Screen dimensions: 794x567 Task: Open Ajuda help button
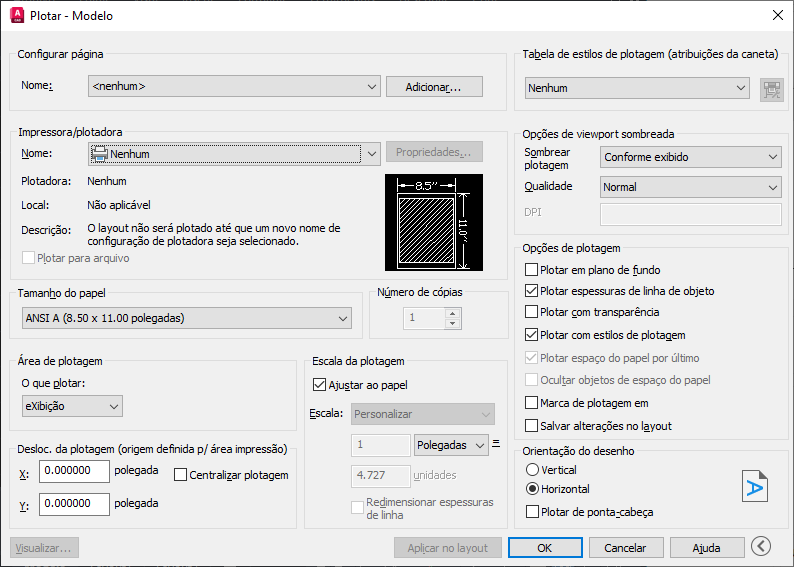707,548
